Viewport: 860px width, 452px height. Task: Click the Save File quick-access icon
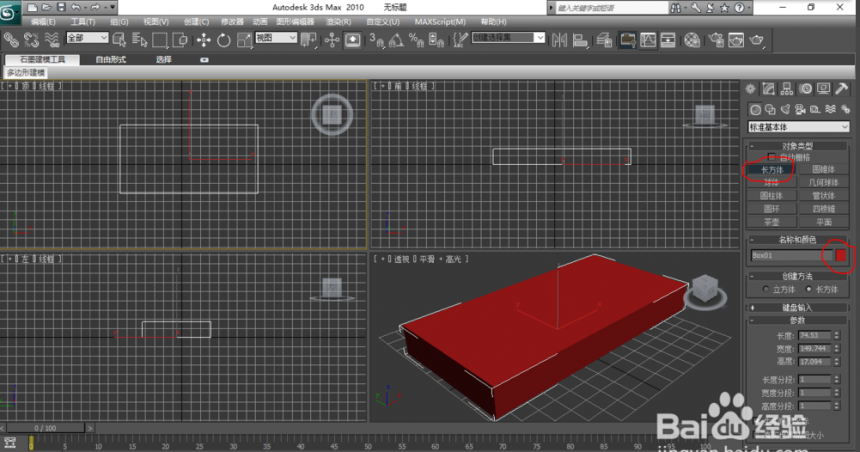point(61,7)
